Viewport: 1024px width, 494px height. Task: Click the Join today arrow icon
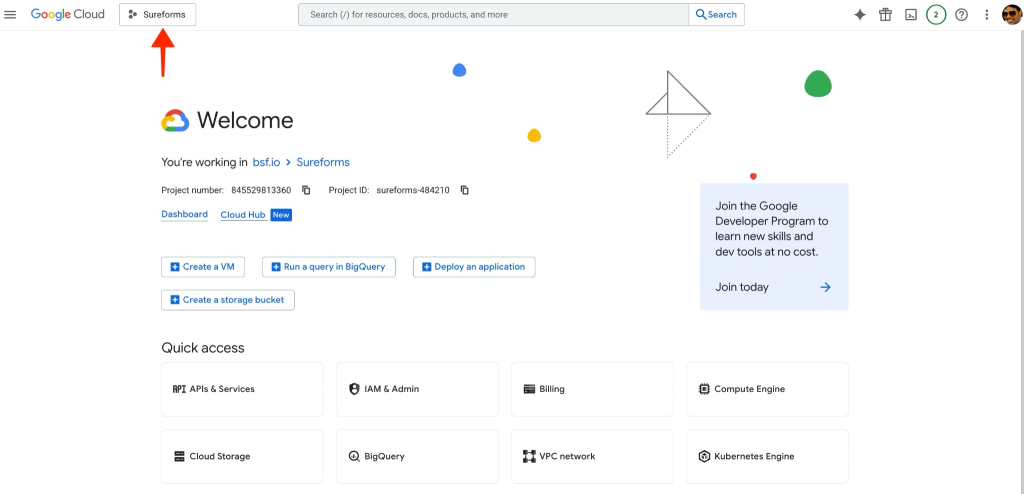(x=825, y=287)
